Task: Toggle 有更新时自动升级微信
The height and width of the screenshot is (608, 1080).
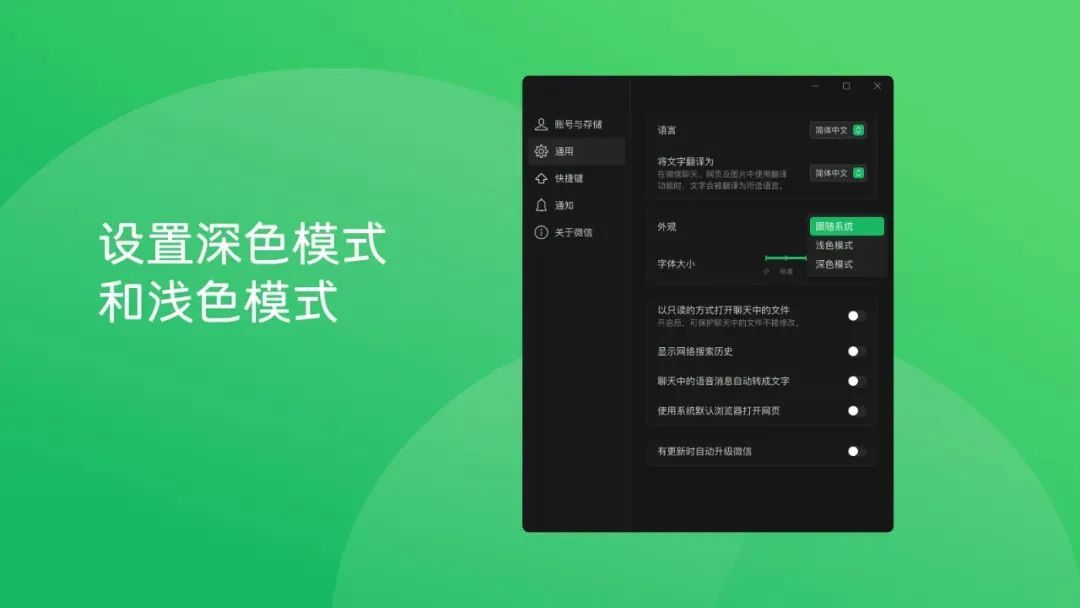Action: click(853, 452)
